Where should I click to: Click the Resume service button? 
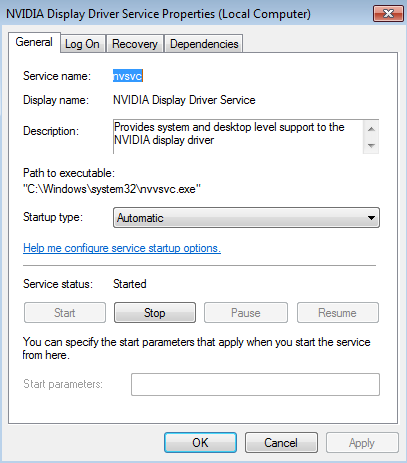coord(337,313)
